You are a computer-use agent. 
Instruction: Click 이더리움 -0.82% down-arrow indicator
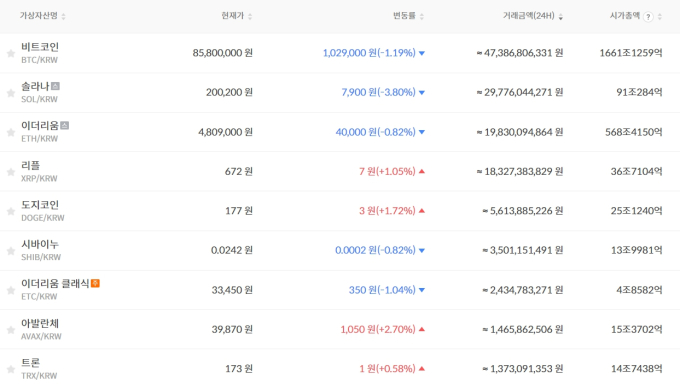click(422, 132)
